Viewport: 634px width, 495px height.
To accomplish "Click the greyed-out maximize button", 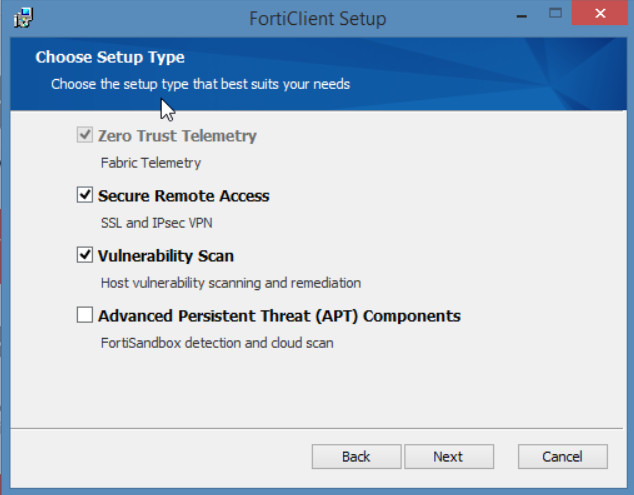I will pos(555,13).
